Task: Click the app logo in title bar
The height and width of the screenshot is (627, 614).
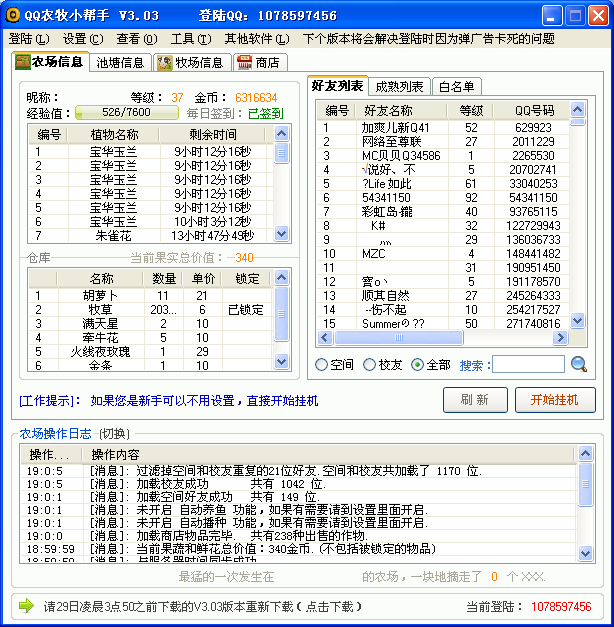Action: (12, 15)
